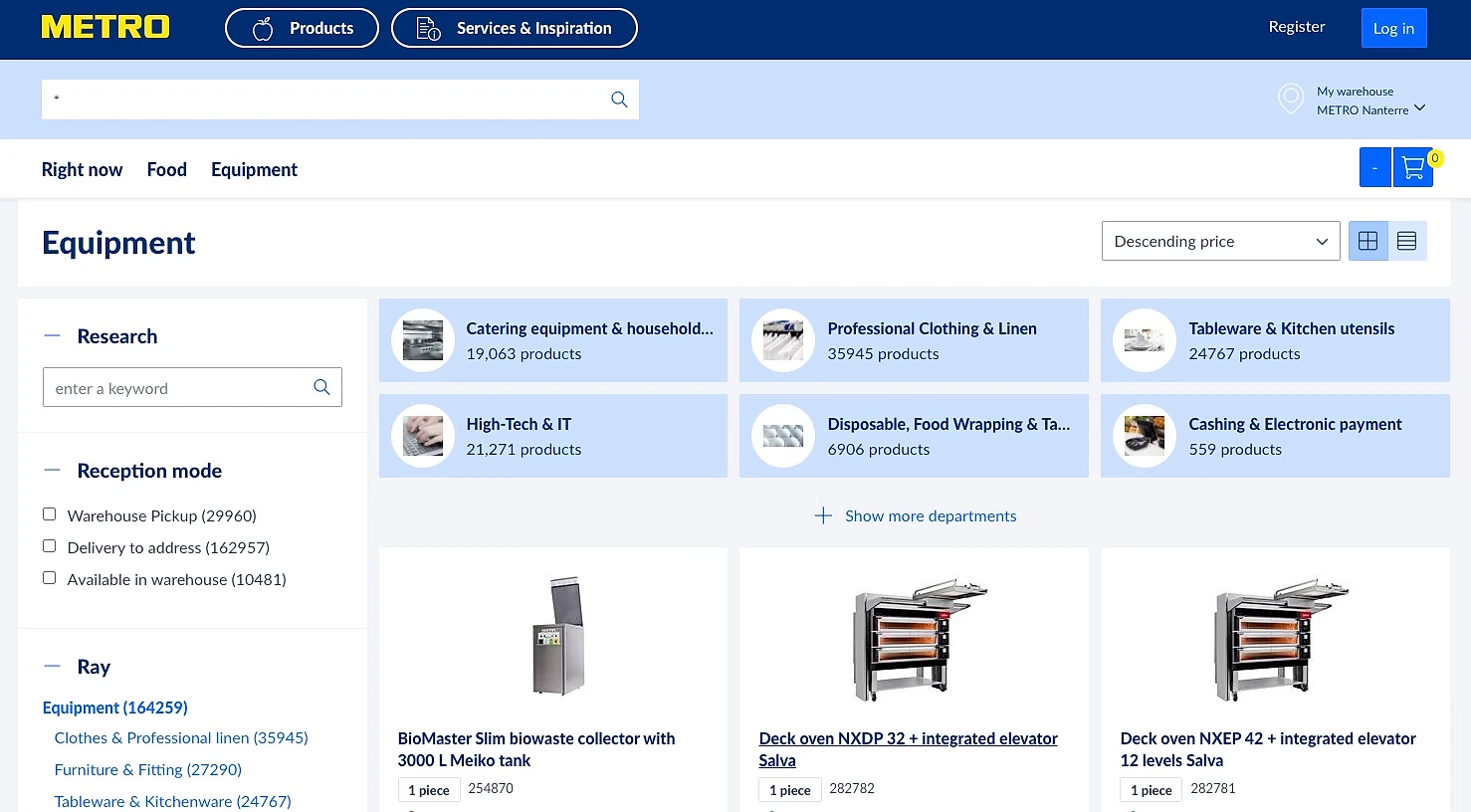Go to the Equipment tab
Screen dimensions: 1471x812
(255, 169)
